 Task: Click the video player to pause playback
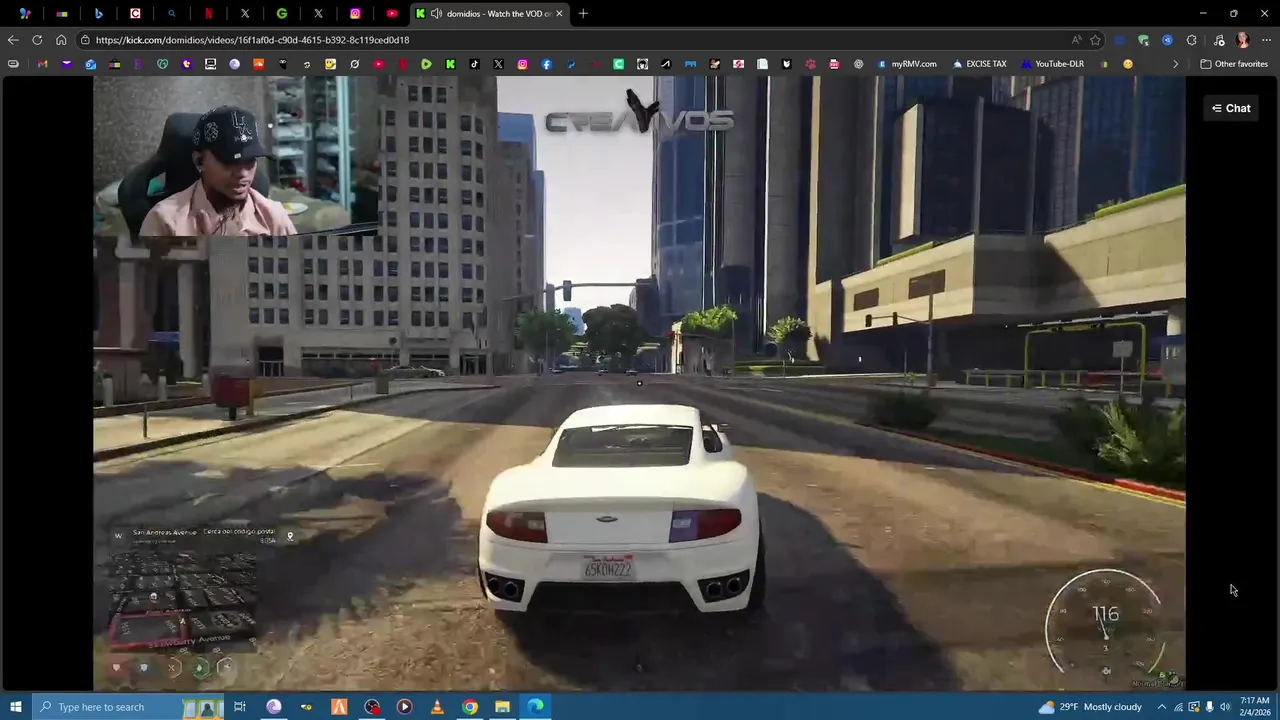click(x=640, y=383)
